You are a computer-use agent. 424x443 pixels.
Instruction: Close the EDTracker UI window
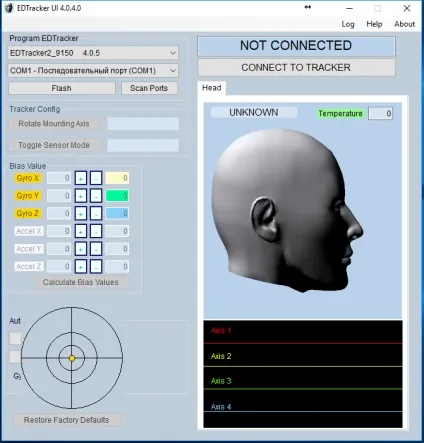tap(407, 8)
